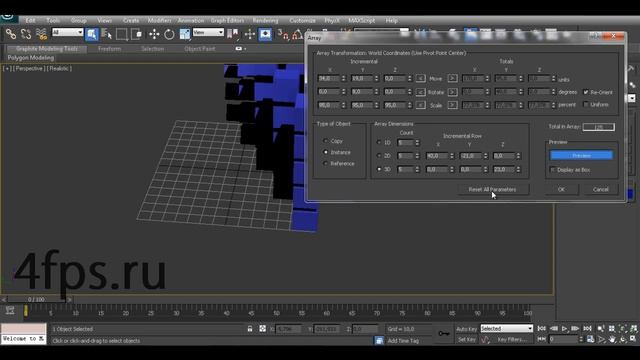The image size is (640, 360).
Task: Open the Rendering menu
Action: point(265,20)
